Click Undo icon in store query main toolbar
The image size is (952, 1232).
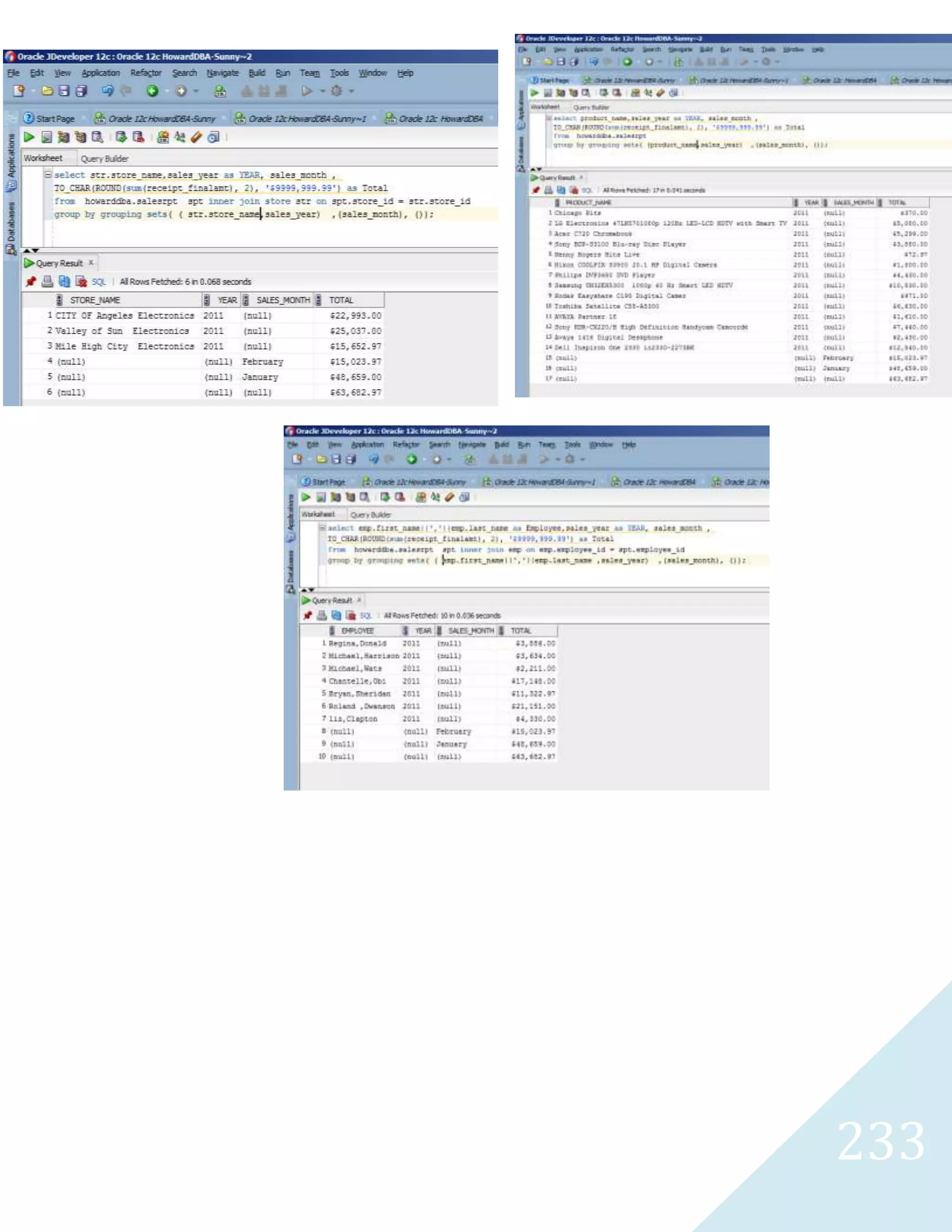tap(108, 91)
